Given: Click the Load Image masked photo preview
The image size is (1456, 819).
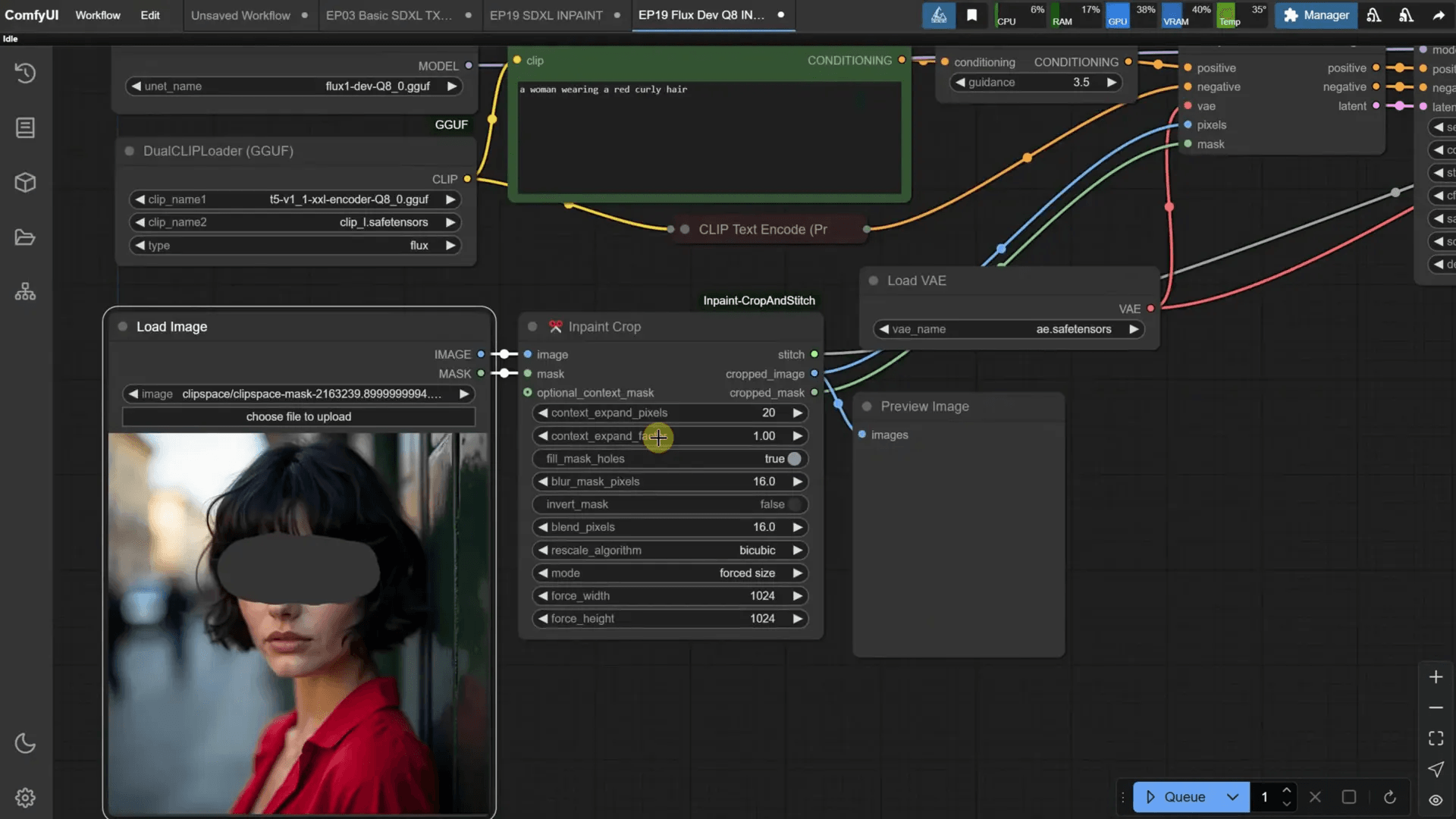Looking at the screenshot, I should pos(299,623).
